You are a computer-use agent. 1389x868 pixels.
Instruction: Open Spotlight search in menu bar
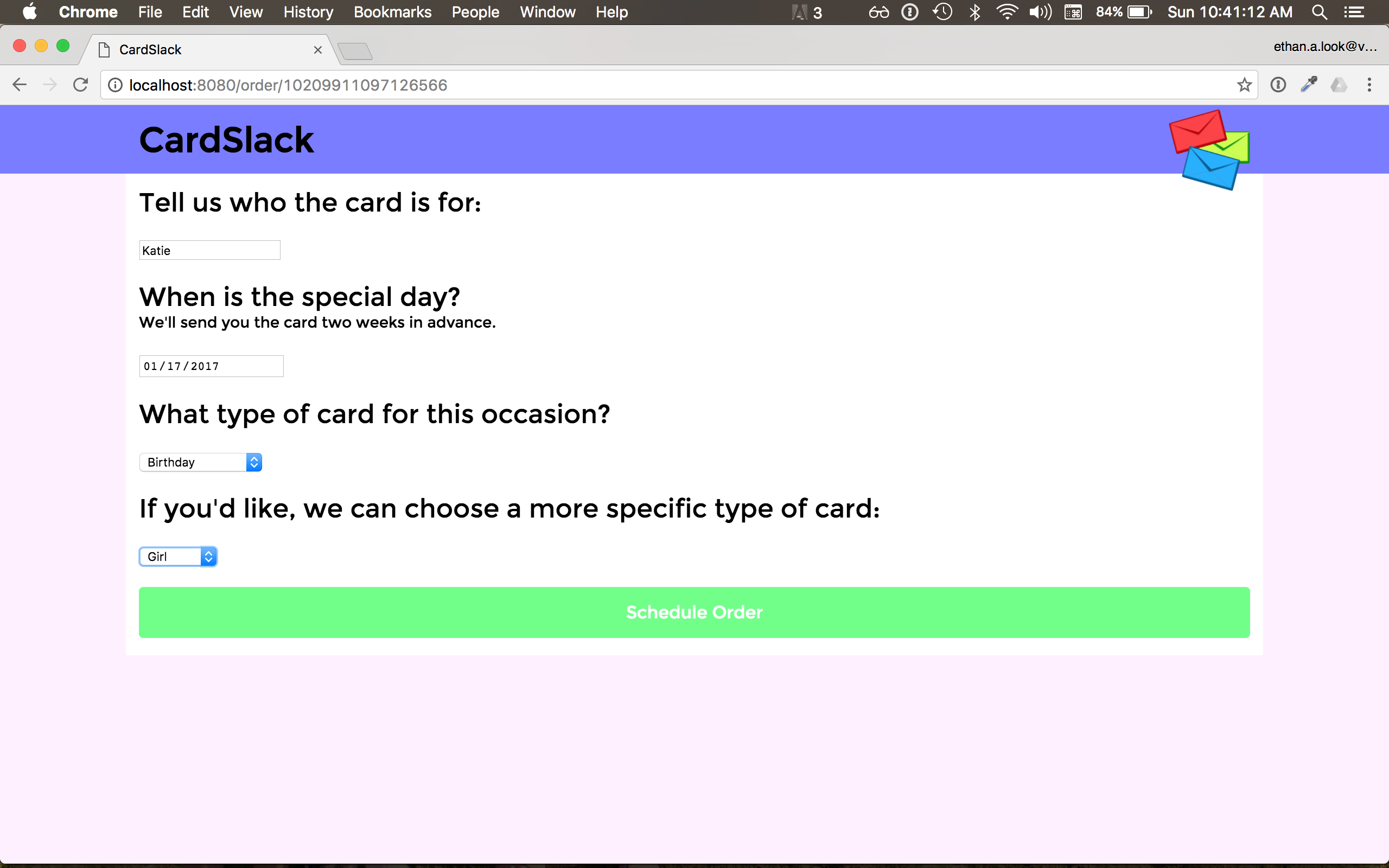coord(1319,12)
